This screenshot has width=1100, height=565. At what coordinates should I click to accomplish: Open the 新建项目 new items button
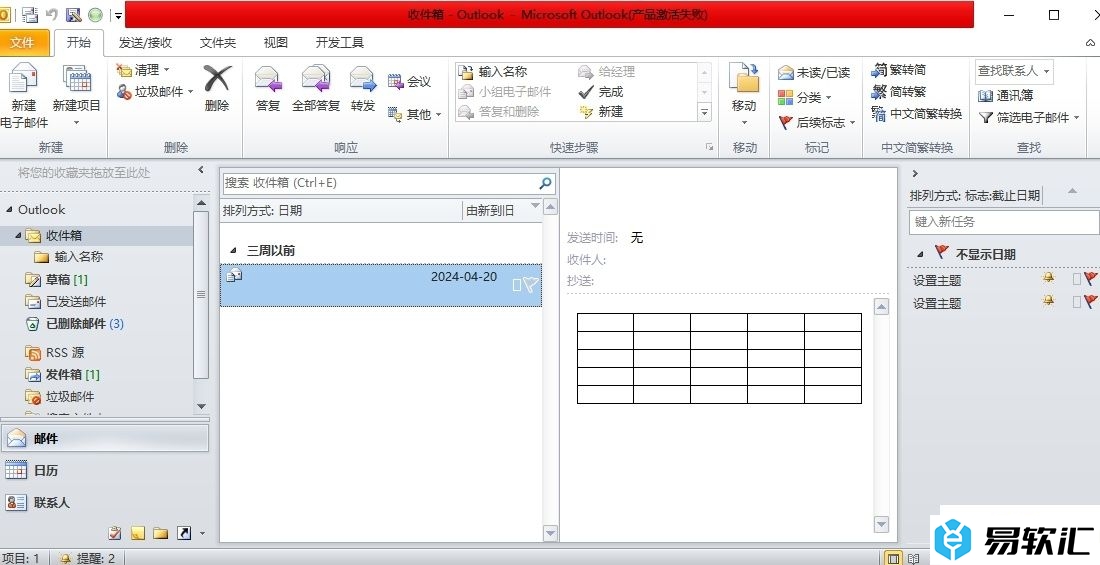pyautogui.click(x=76, y=95)
